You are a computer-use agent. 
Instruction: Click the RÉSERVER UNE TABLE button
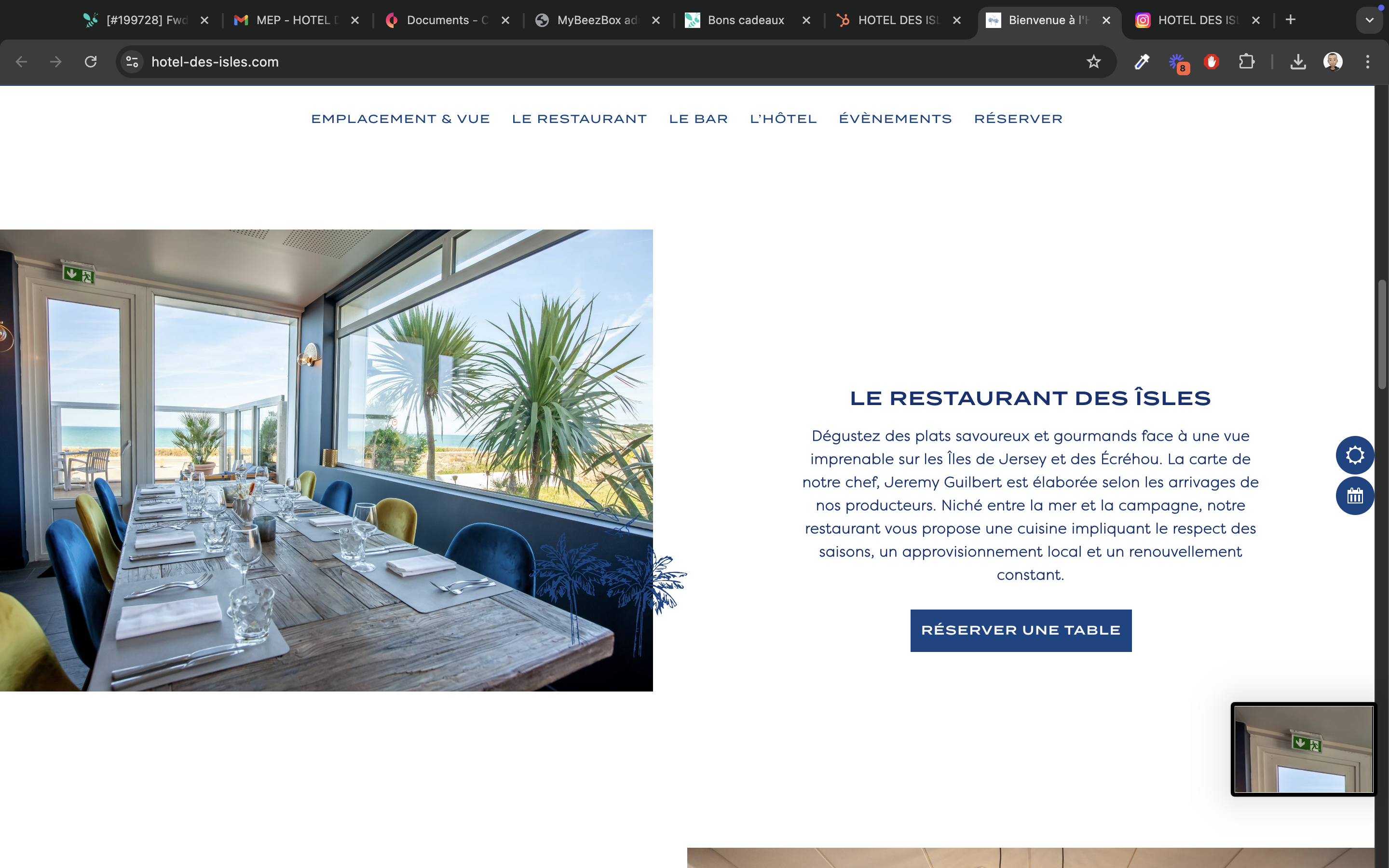1021,630
